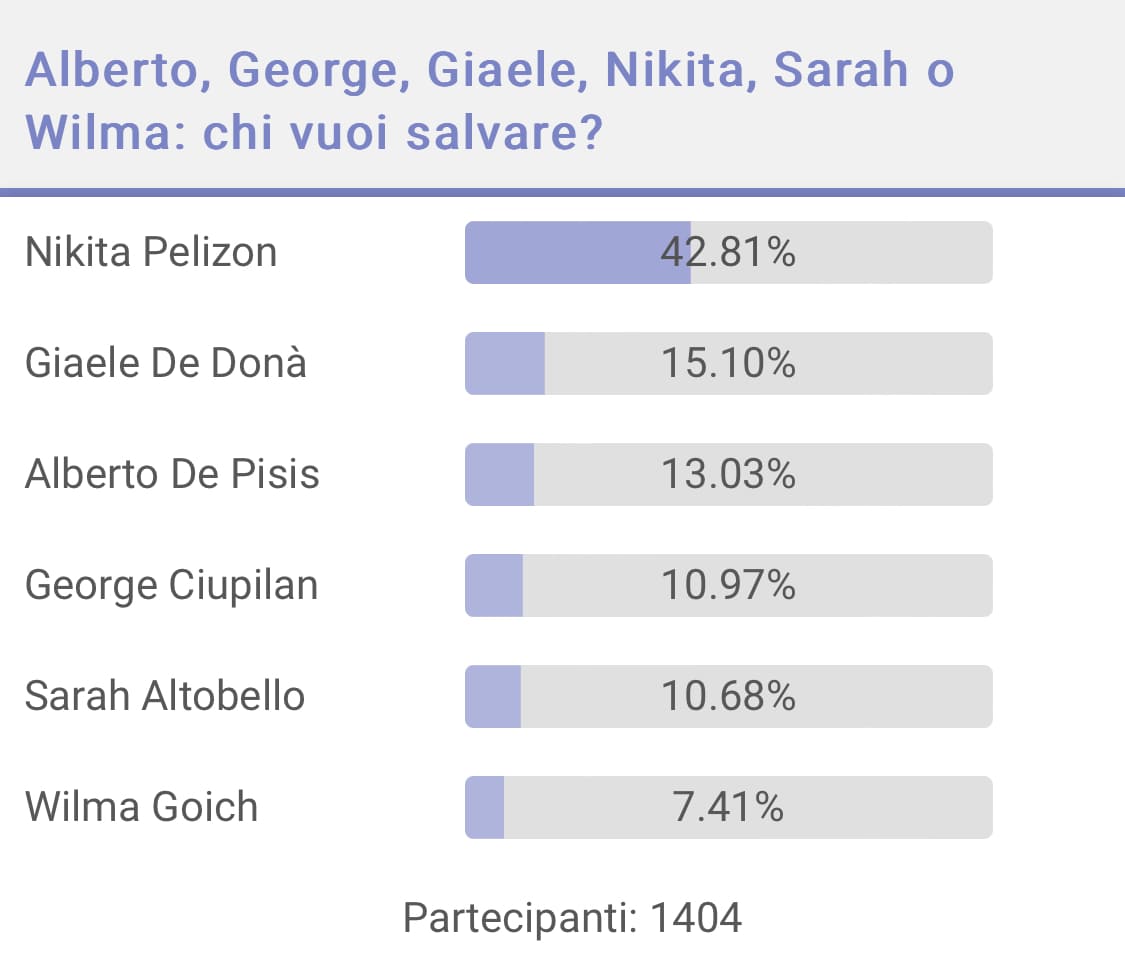Image resolution: width=1125 pixels, height=955 pixels.
Task: Select the George Ciupilan name label
Action: coord(171,585)
